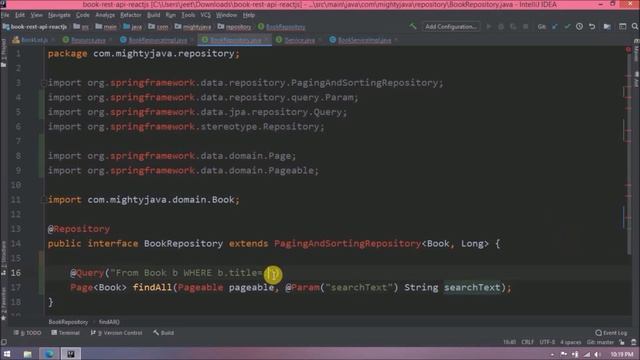640x360 pixels.
Task: Click the taskbar clock showing 10:19 PM
Action: pos(621,354)
